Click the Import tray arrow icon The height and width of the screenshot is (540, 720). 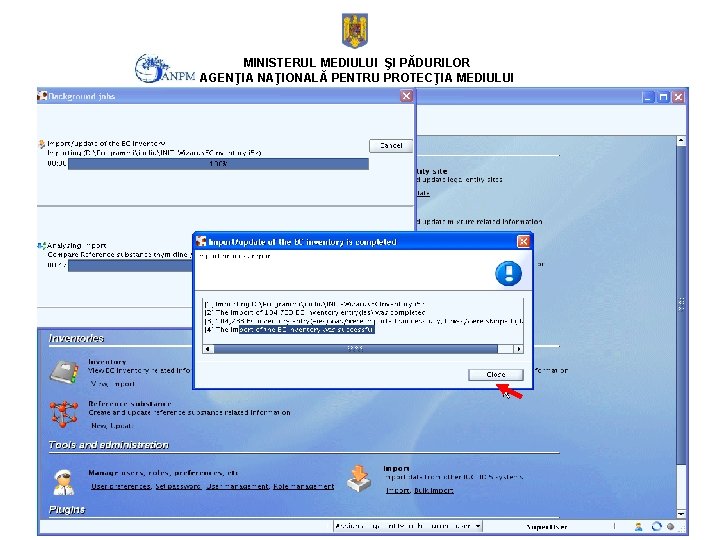(x=359, y=479)
